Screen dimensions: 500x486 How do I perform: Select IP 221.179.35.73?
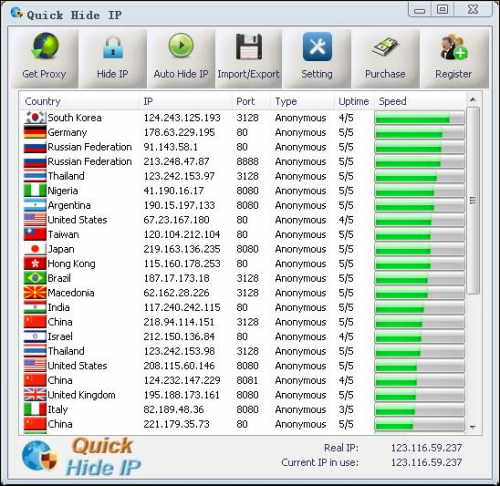[176, 424]
